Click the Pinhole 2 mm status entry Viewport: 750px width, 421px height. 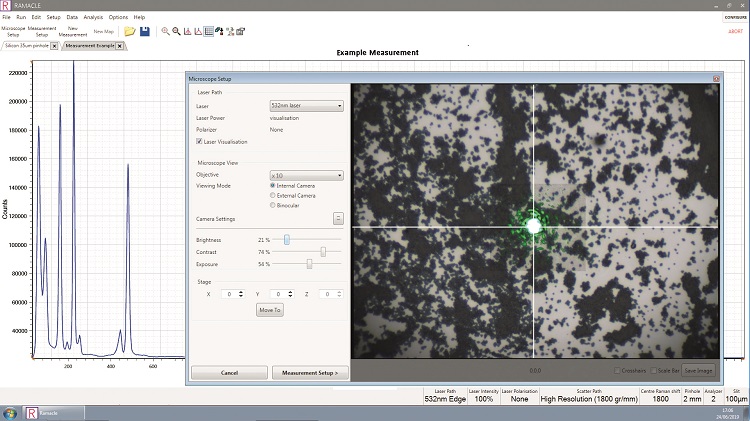click(692, 396)
